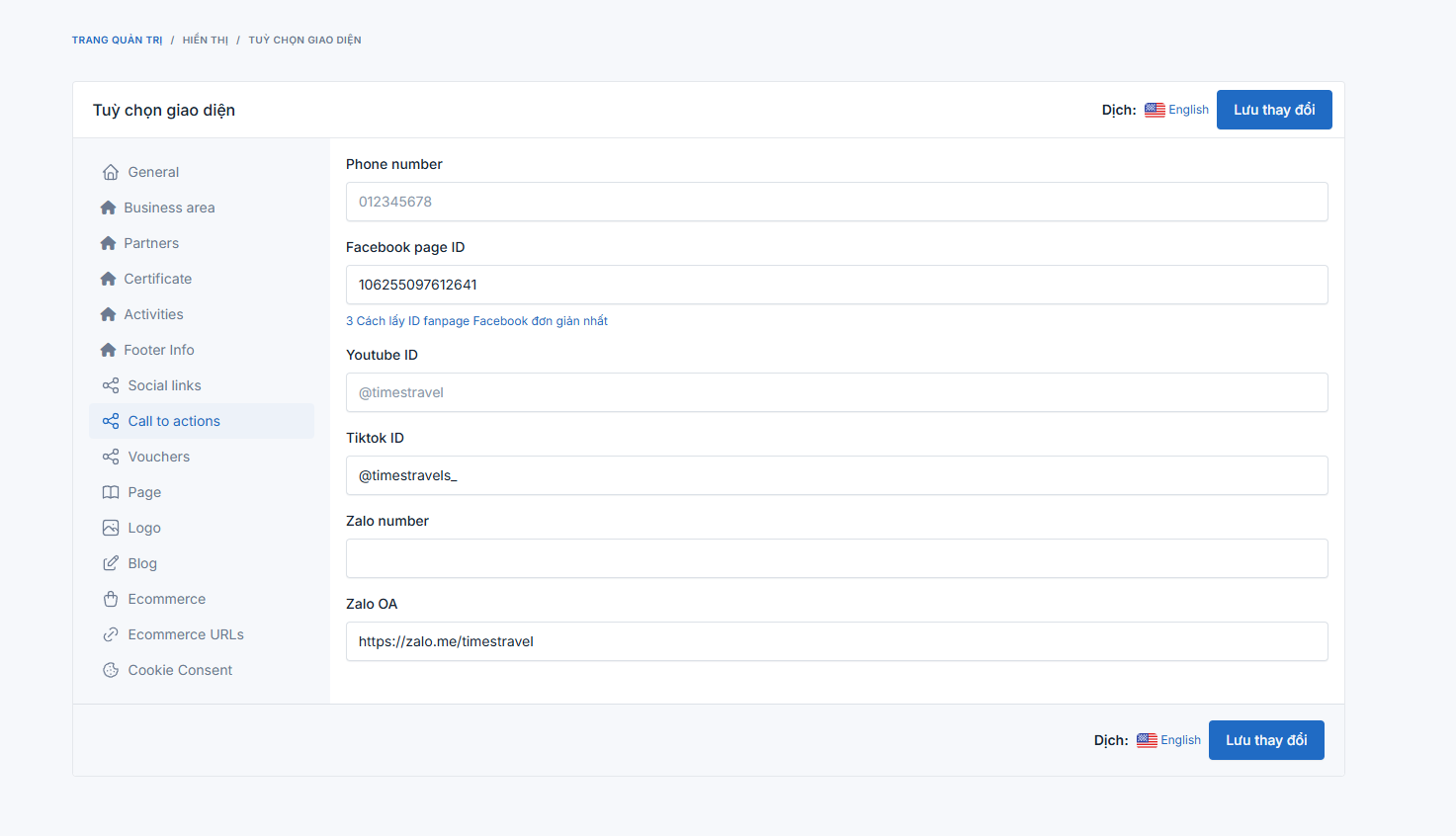Open the Footer Info section
This screenshot has width=1456, height=836.
click(202, 350)
